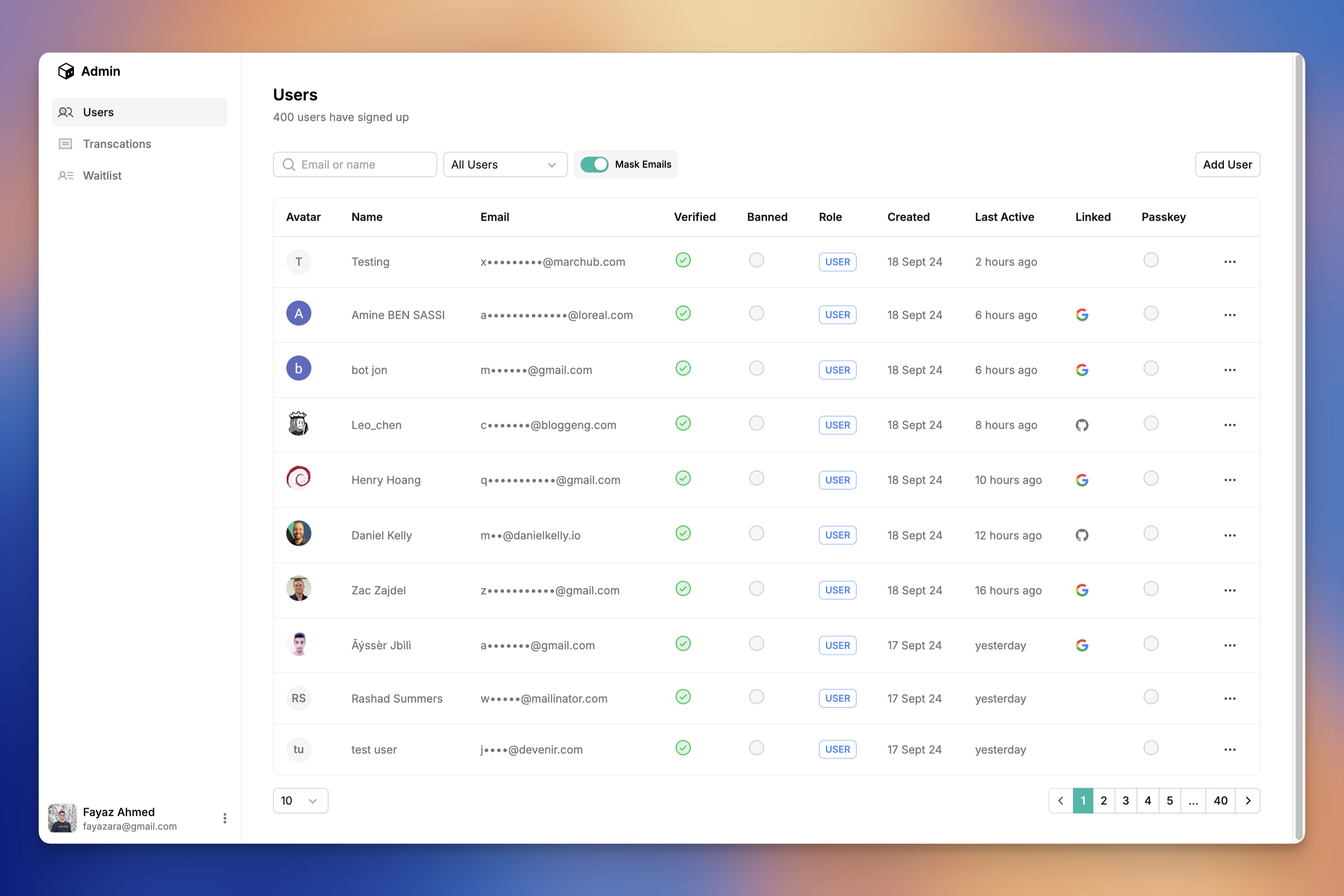This screenshot has height=896, width=1344.
Task: Toggle Passkey indicator for Zac Zajdel
Action: click(1150, 589)
